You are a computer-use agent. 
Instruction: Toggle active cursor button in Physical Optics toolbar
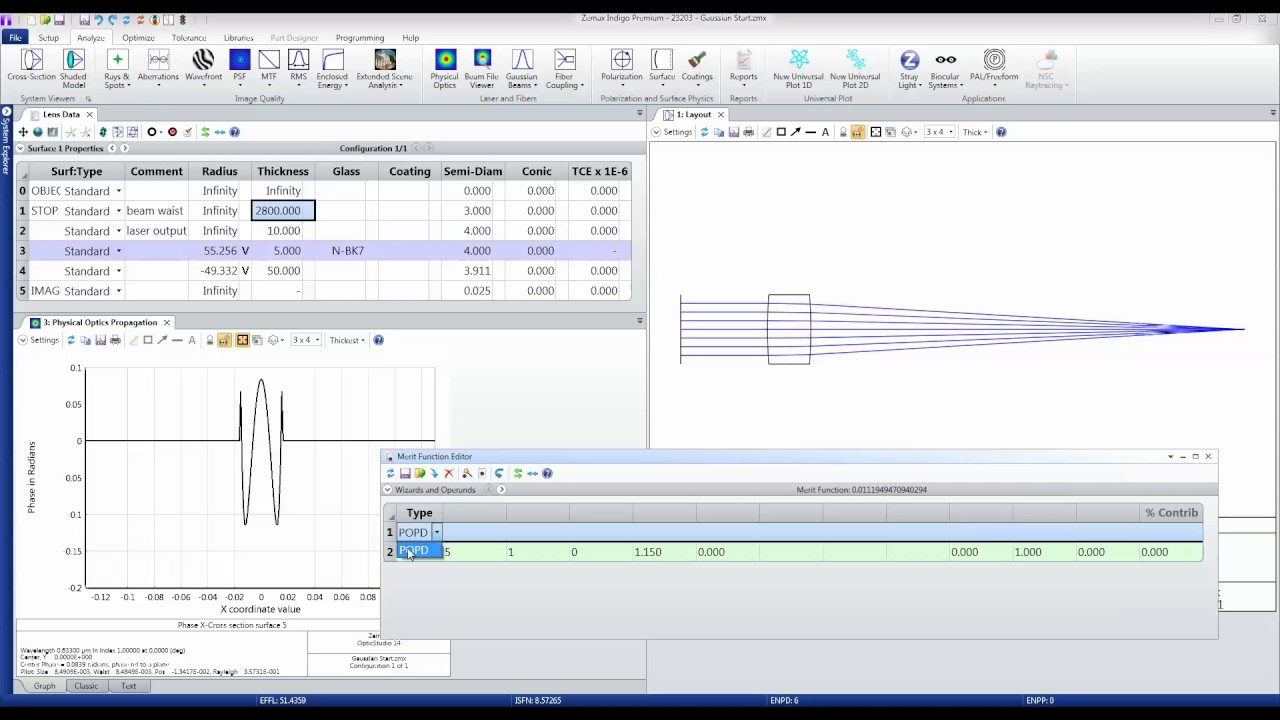242,340
